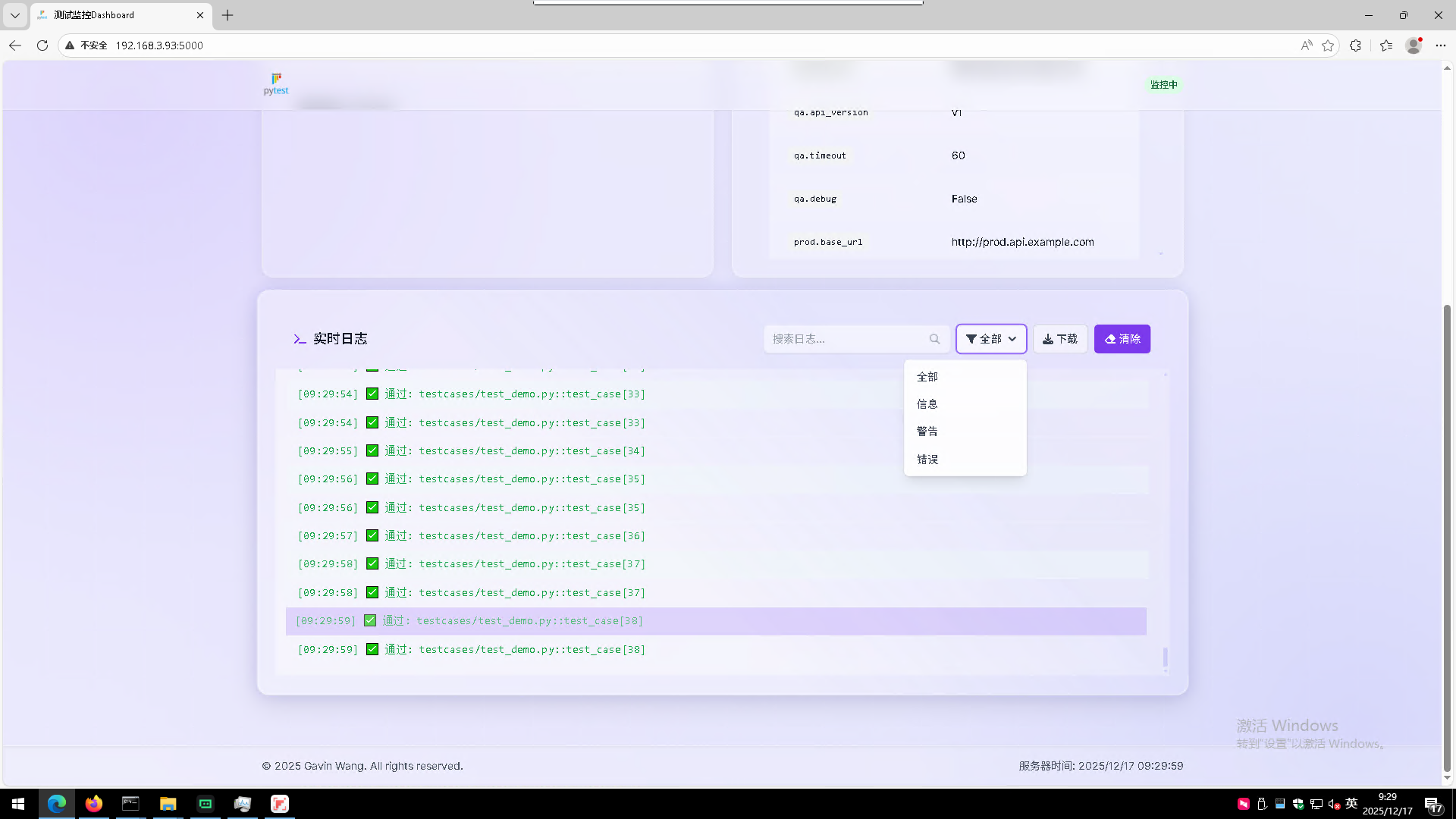The image size is (1456, 819).
Task: Click the highlighted 09:29:59 test_case[38] log row
Action: (716, 621)
